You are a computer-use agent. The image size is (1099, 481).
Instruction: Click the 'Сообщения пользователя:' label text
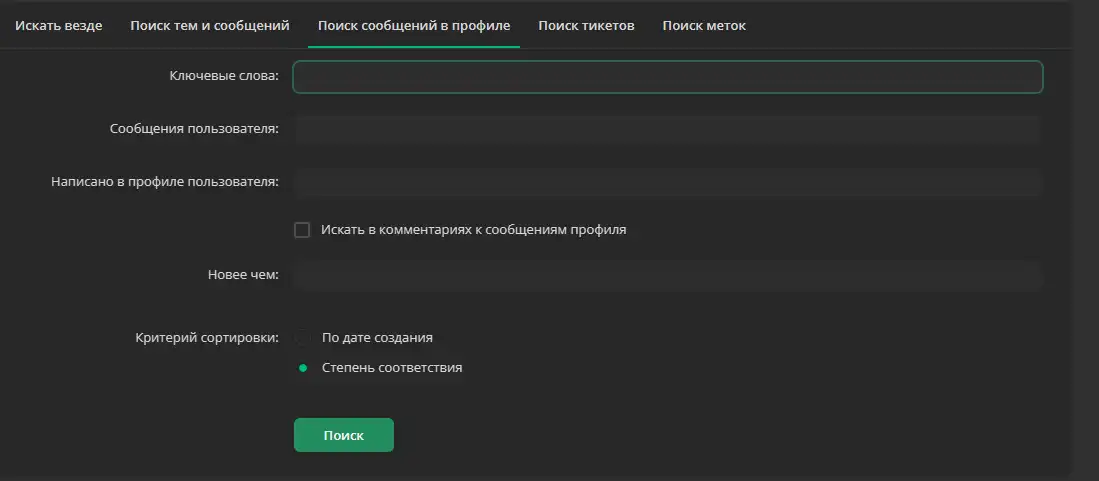click(x=194, y=129)
